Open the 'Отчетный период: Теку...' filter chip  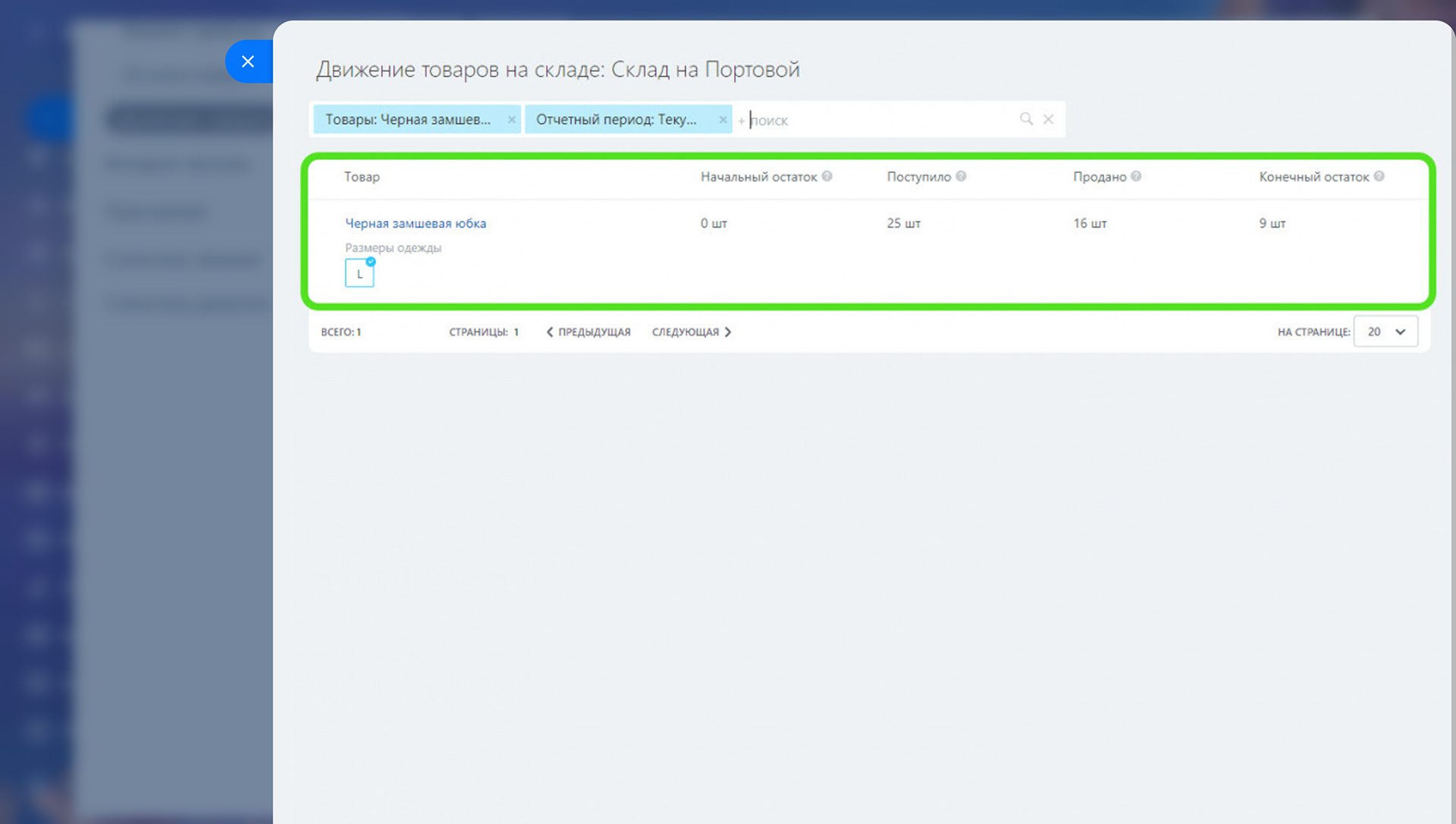[617, 120]
